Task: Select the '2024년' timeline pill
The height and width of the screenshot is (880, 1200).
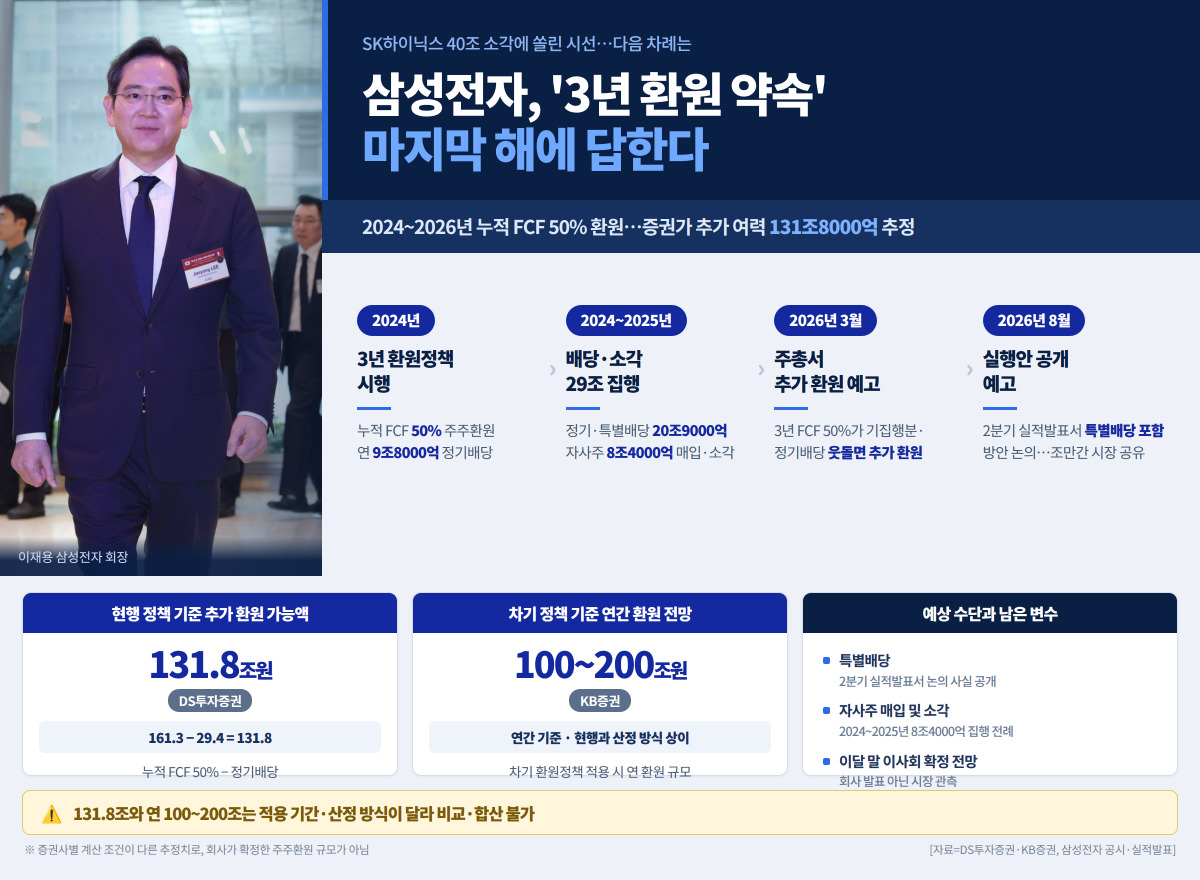Action: point(396,320)
